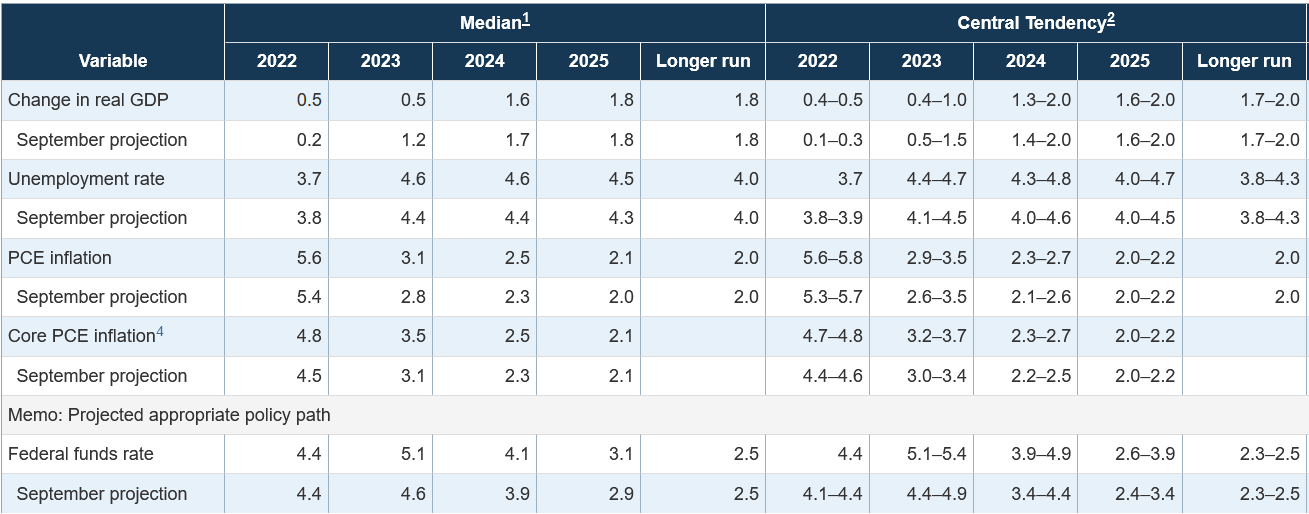Click the Central Tendency 2024 column header
Viewport: 1309px width, 514px height.
[x=1026, y=61]
